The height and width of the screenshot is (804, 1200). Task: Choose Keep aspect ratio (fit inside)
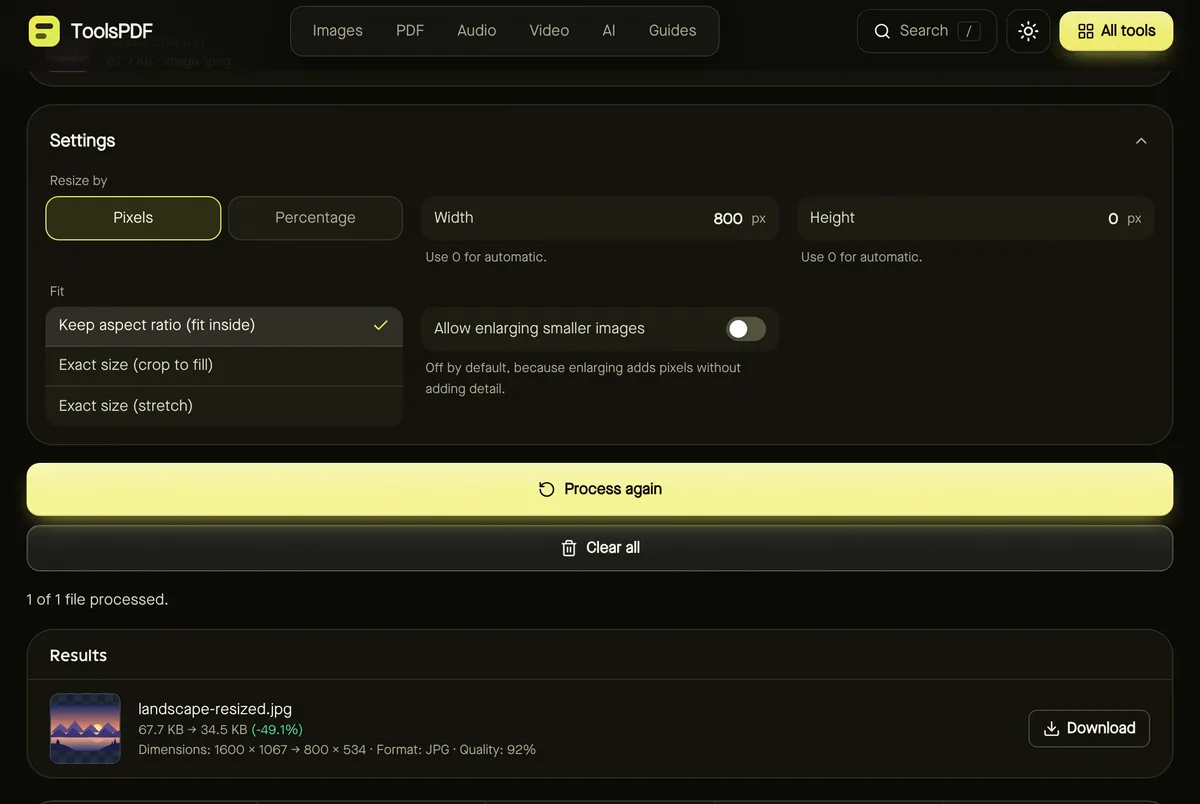tap(224, 326)
